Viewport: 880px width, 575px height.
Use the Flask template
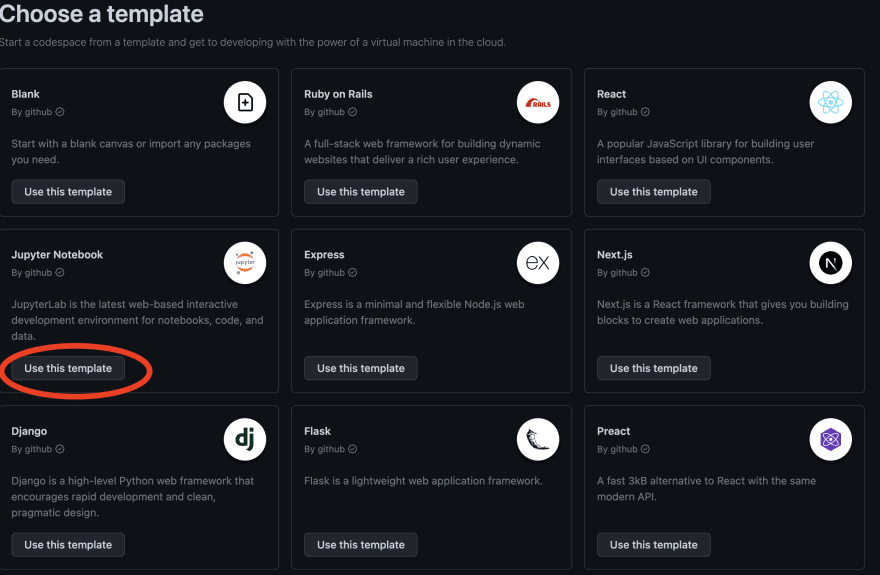point(361,545)
